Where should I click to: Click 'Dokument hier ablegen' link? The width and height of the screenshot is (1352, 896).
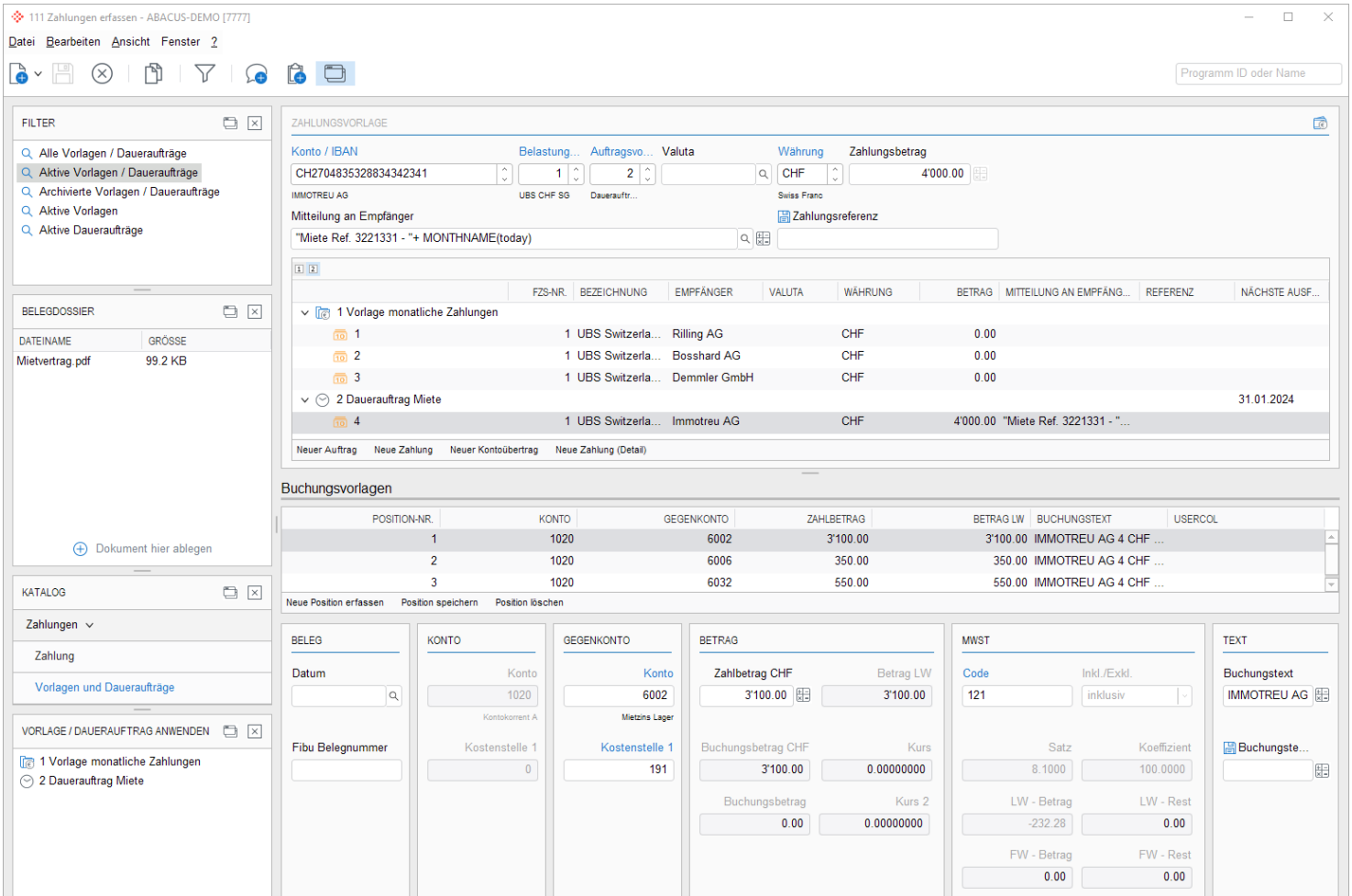click(x=153, y=549)
